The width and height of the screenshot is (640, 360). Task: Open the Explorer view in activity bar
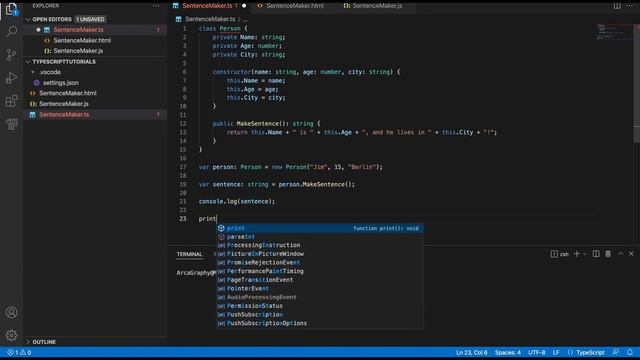click(11, 9)
